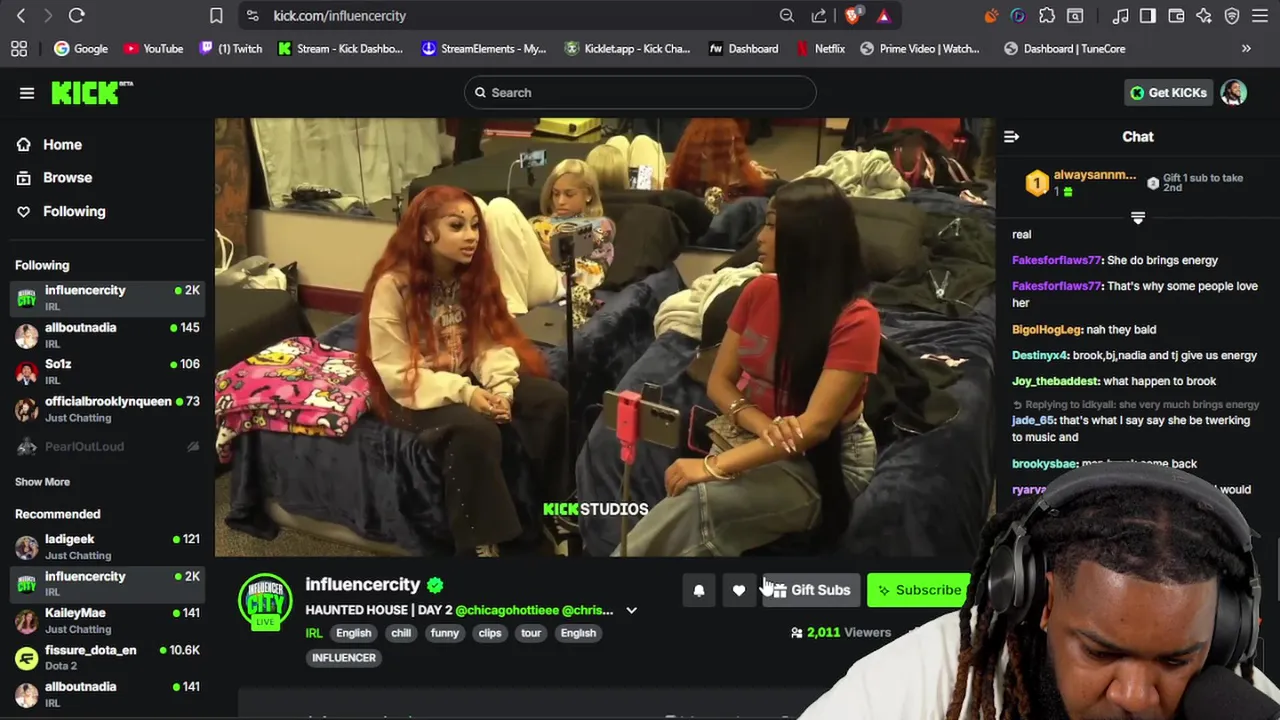Open the Brave VPN shield icon
Image resolution: width=1280 pixels, height=720 pixels.
coord(1232,16)
